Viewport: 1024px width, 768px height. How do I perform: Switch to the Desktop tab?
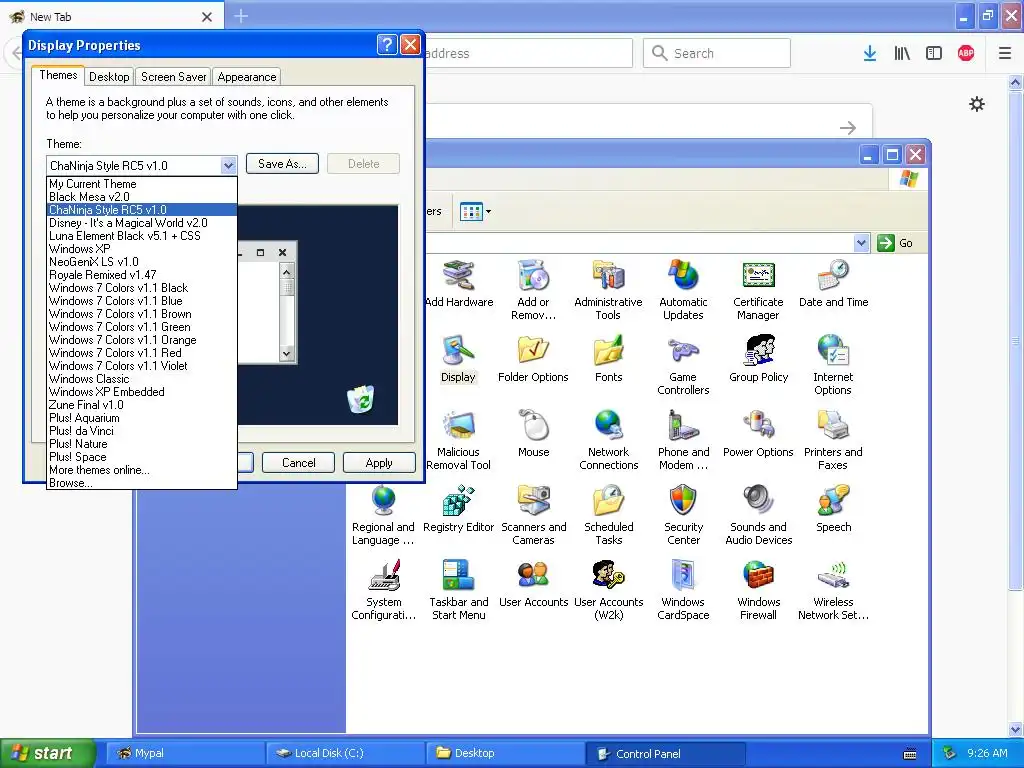(x=109, y=77)
